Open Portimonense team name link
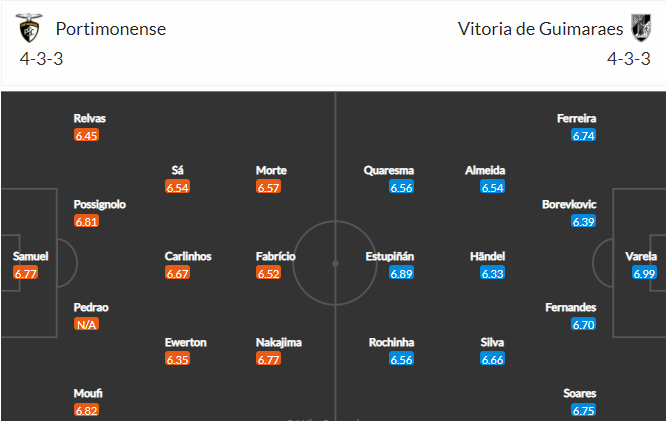 [111, 29]
